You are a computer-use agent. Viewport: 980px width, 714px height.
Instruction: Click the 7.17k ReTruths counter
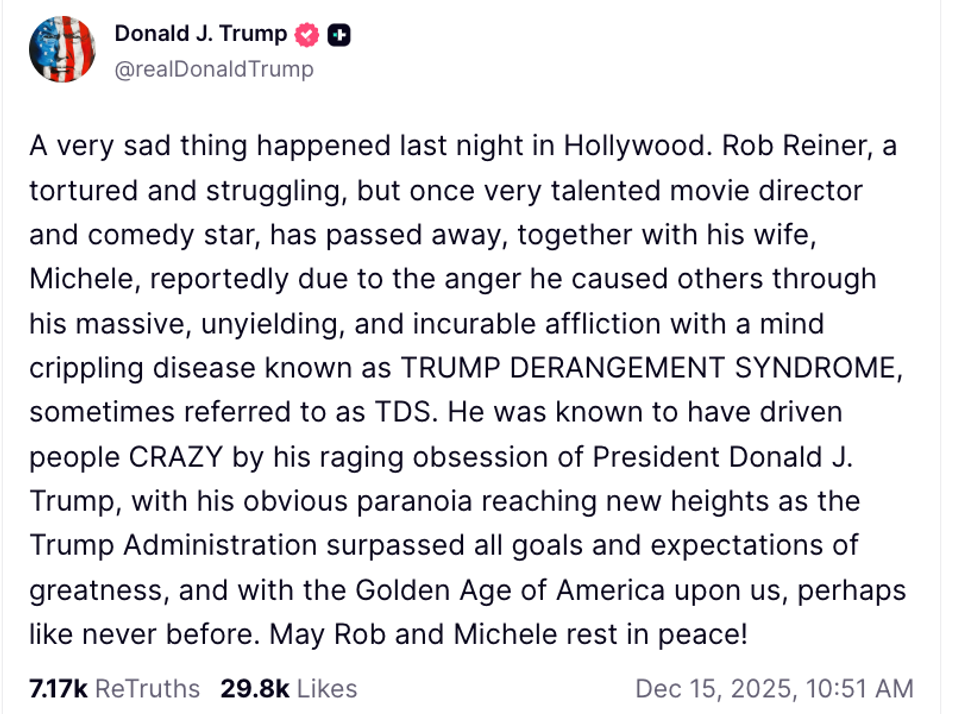tap(112, 689)
